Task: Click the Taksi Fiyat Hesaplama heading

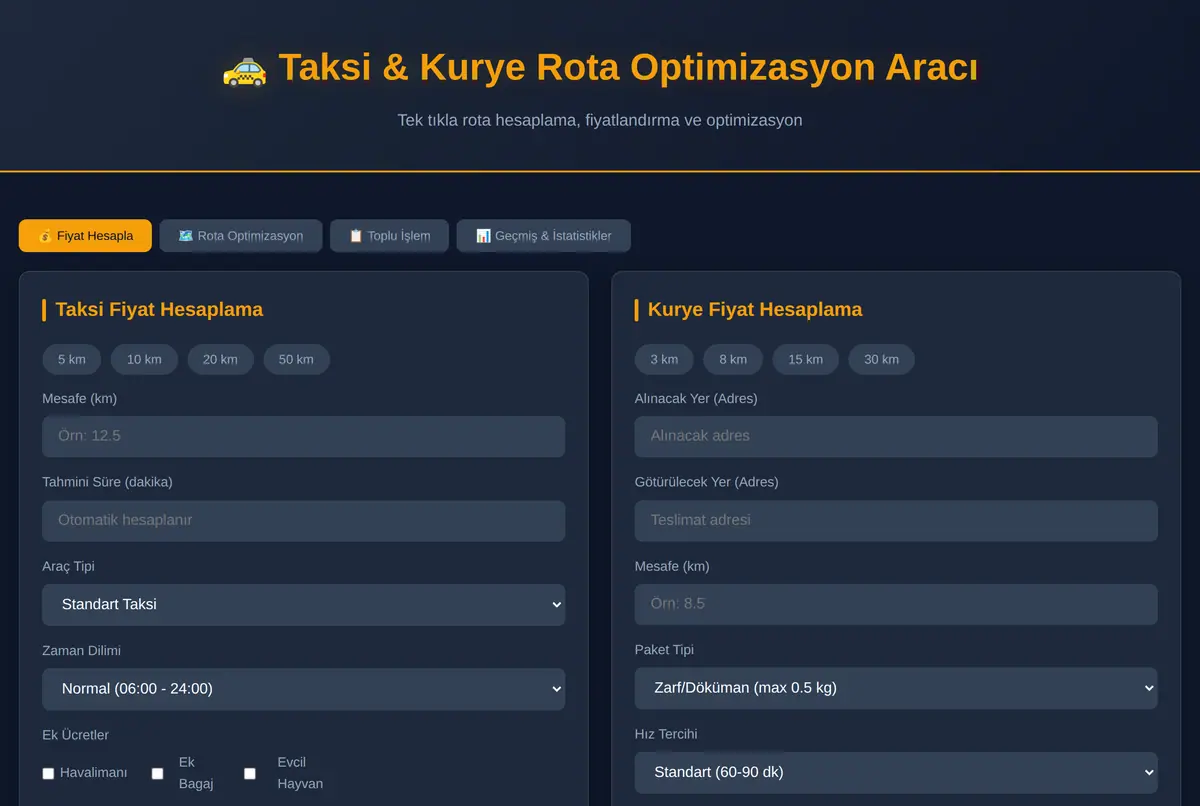Action: tap(159, 310)
